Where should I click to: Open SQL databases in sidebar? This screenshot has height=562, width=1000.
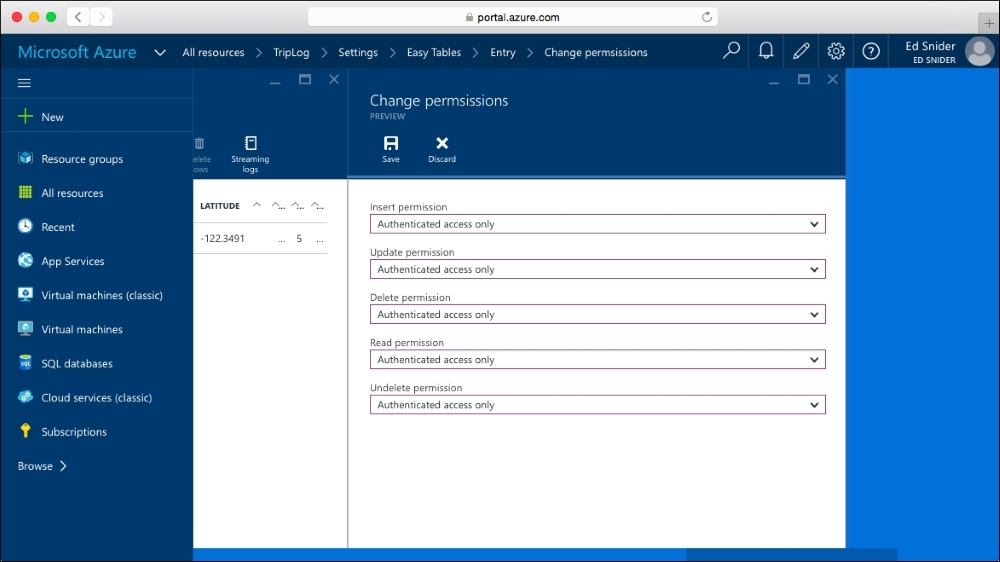pos(77,364)
